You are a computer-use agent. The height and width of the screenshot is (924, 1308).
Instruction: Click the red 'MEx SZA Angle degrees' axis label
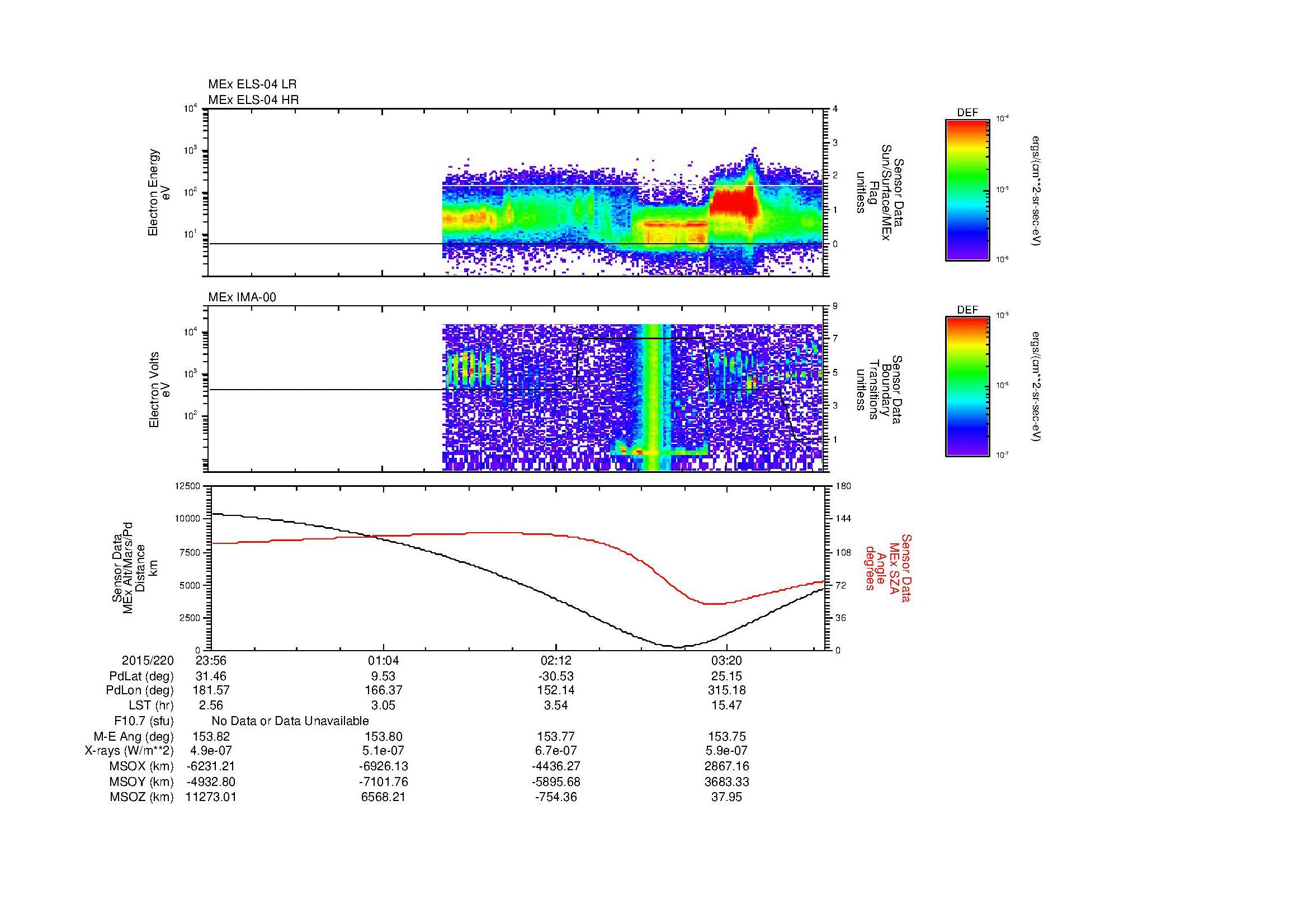[x=887, y=567]
